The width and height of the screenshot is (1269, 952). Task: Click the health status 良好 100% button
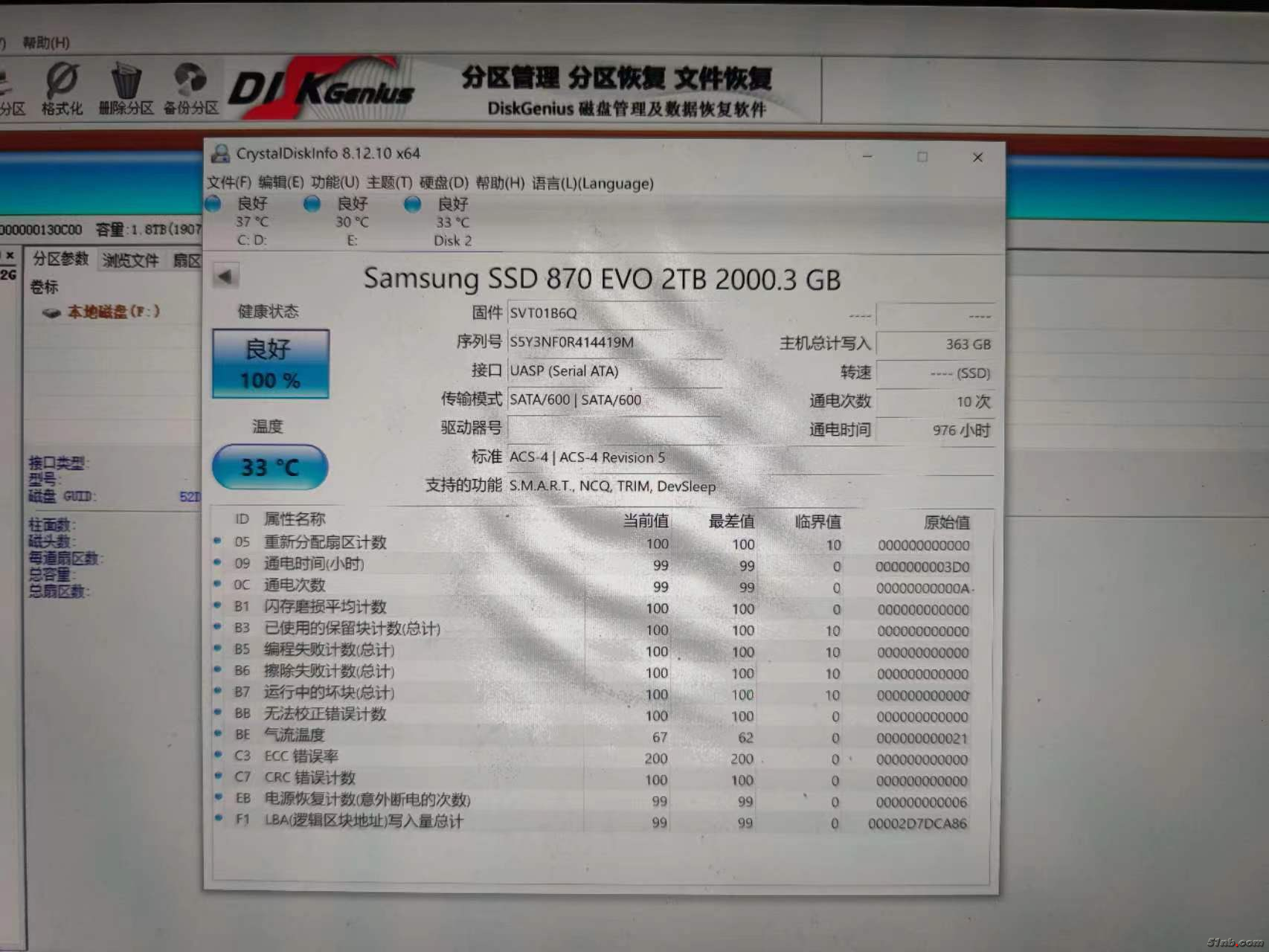[270, 364]
